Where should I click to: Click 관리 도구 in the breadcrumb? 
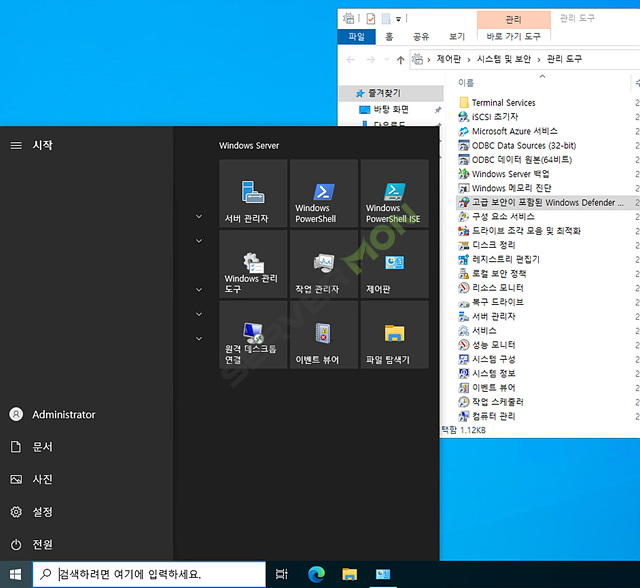(564, 59)
